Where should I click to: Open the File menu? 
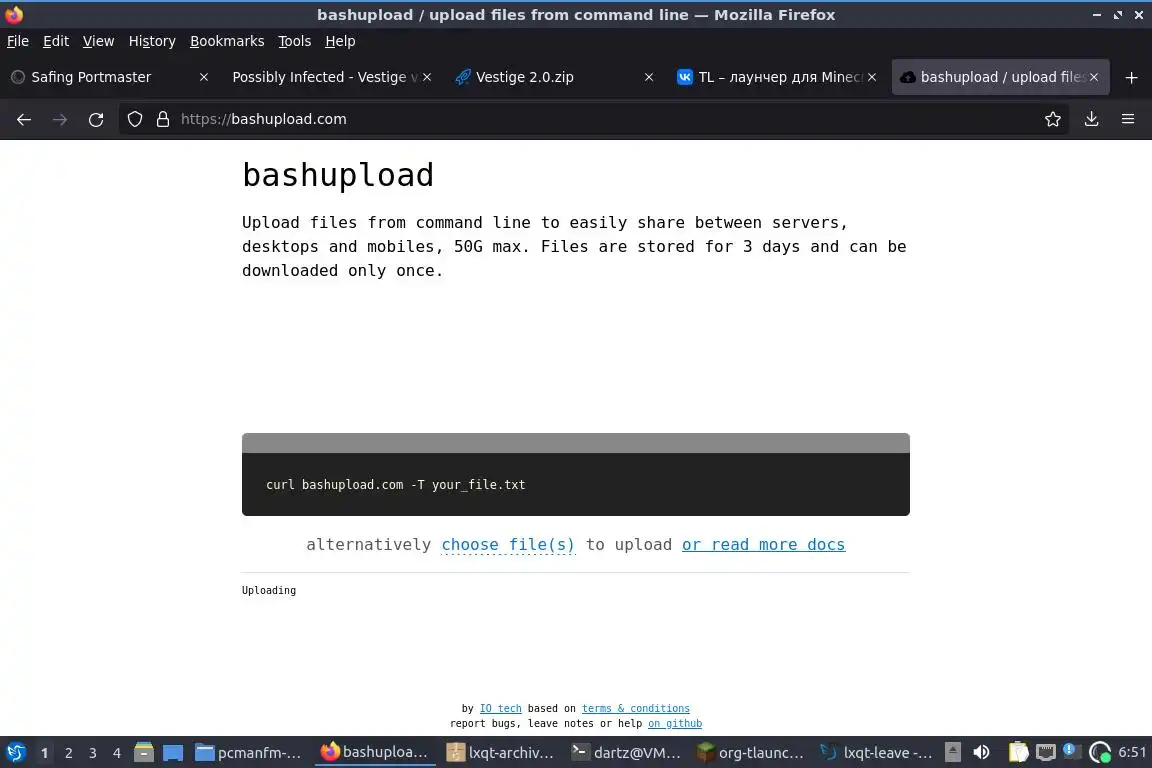pos(18,41)
